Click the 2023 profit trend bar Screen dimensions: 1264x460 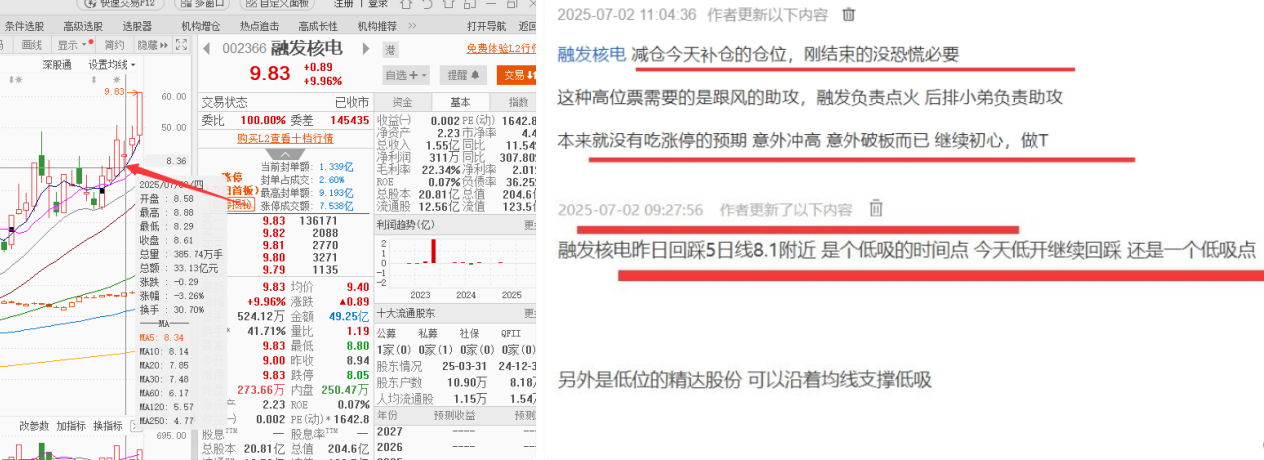434,251
